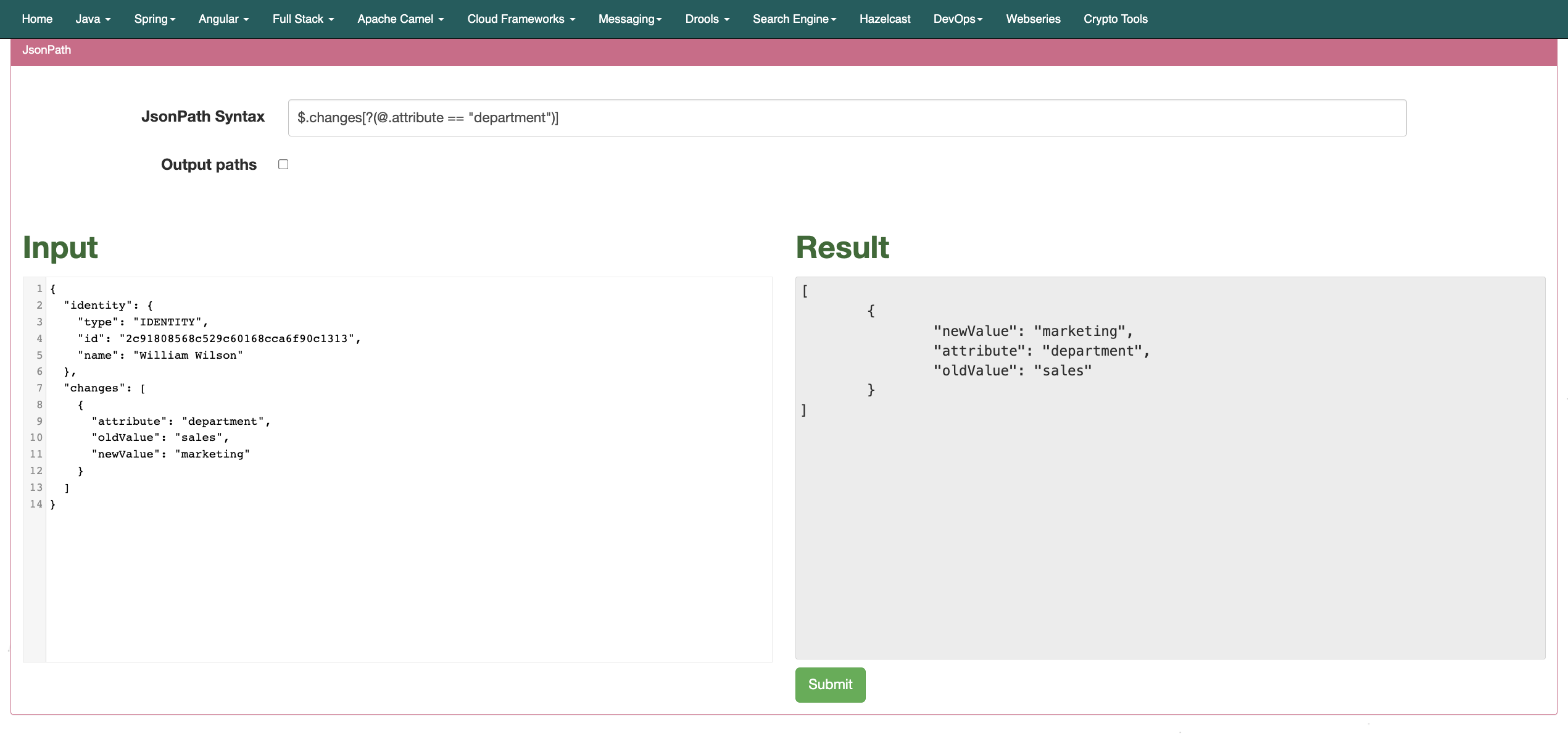Screen dimensions: 1568x736
Task: Click the "type": "IDENTITY" line
Action: coord(143,322)
